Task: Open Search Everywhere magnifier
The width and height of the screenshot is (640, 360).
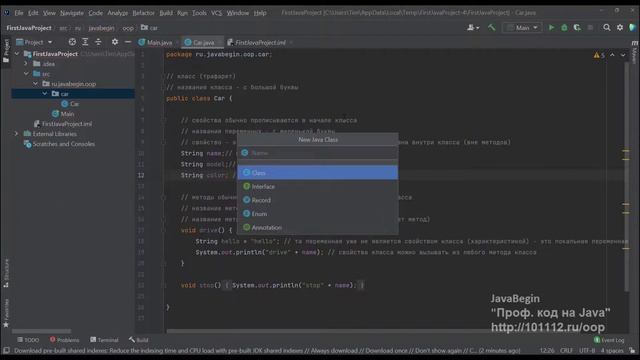Action: point(607,27)
